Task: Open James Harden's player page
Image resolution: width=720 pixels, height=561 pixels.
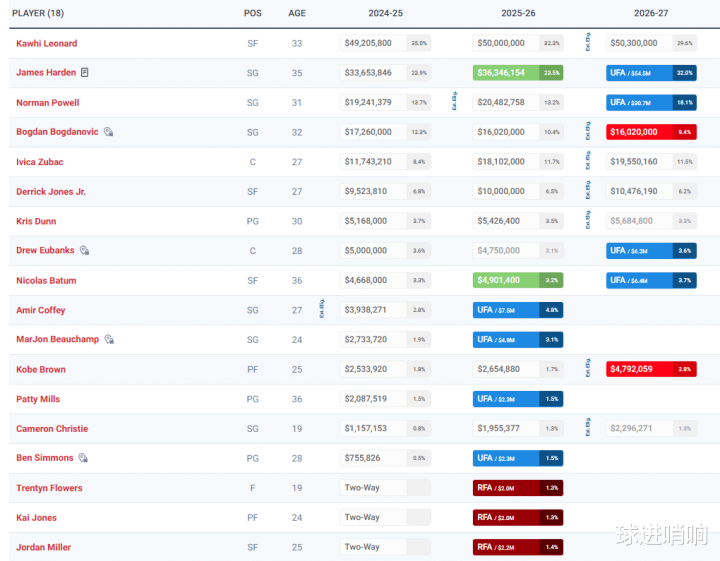Action: (x=46, y=73)
